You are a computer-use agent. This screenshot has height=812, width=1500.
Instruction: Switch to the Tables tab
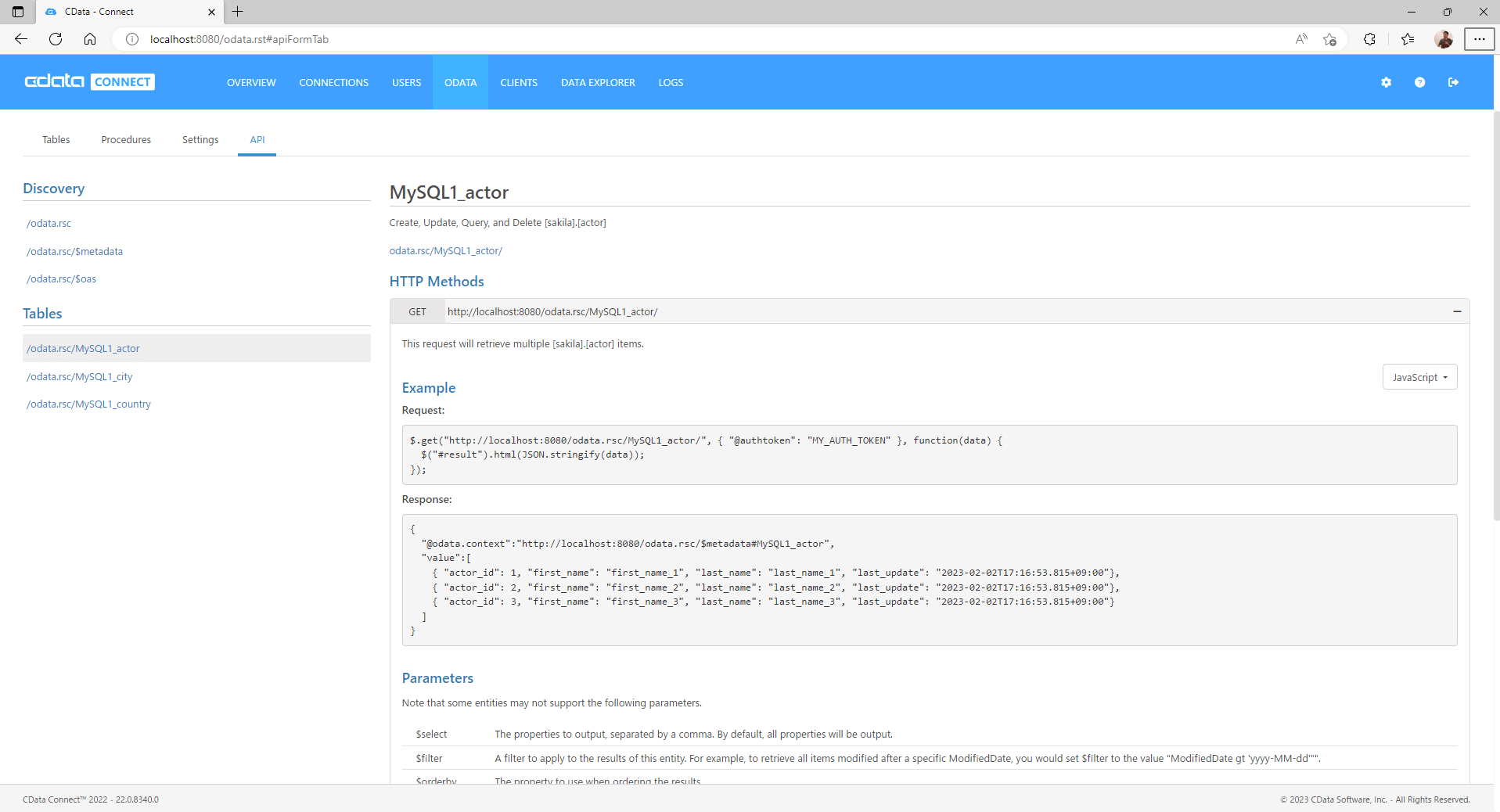(x=56, y=140)
